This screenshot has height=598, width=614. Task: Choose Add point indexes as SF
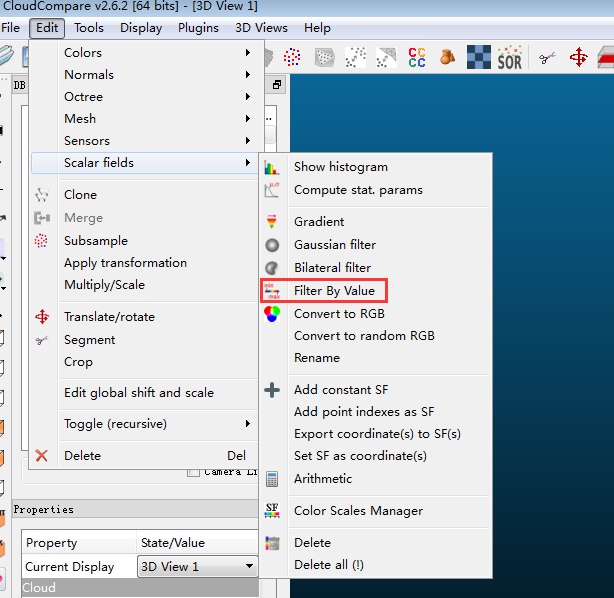(x=364, y=412)
